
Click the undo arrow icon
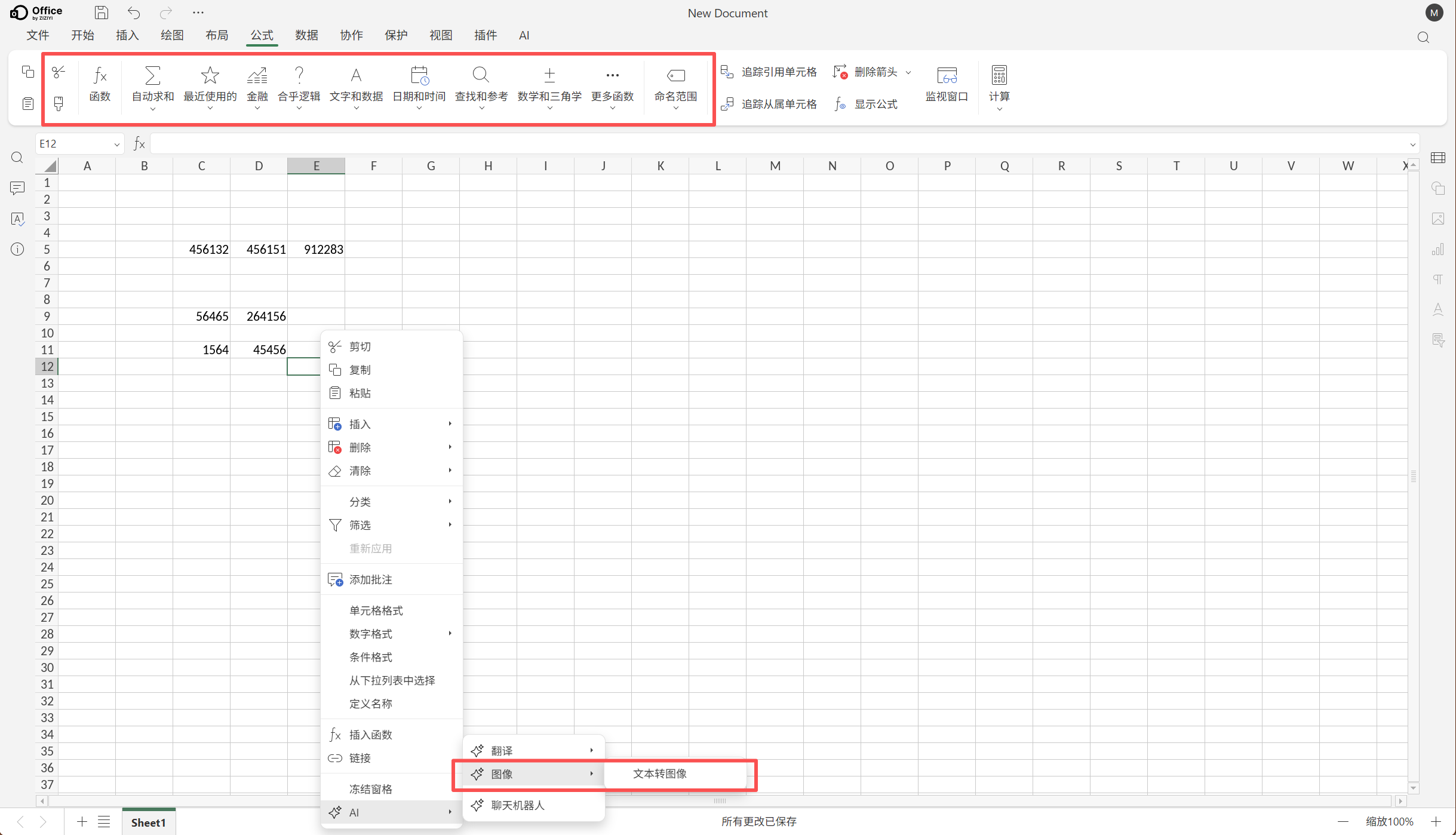pyautogui.click(x=134, y=13)
